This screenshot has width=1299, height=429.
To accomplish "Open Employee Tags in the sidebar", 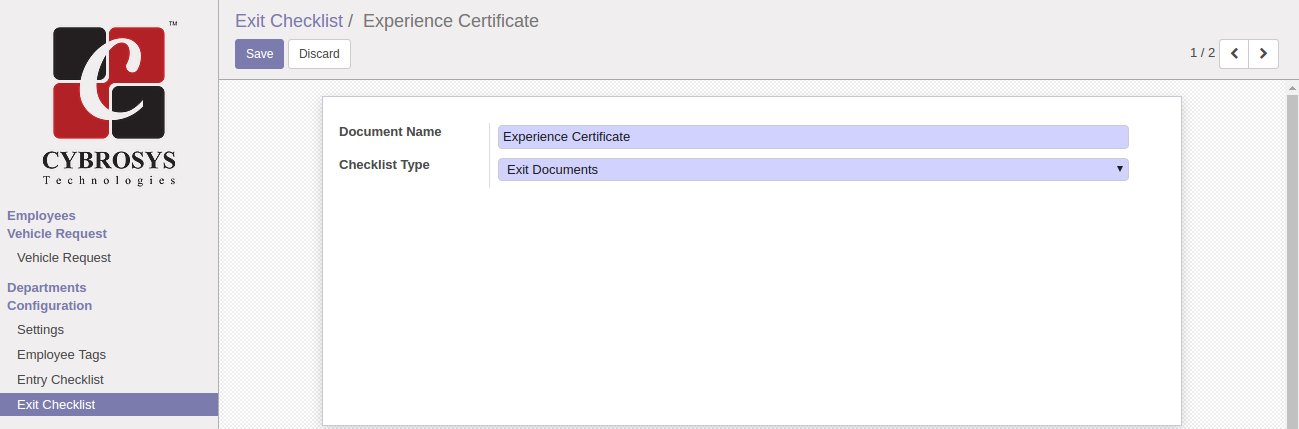I will click(61, 355).
